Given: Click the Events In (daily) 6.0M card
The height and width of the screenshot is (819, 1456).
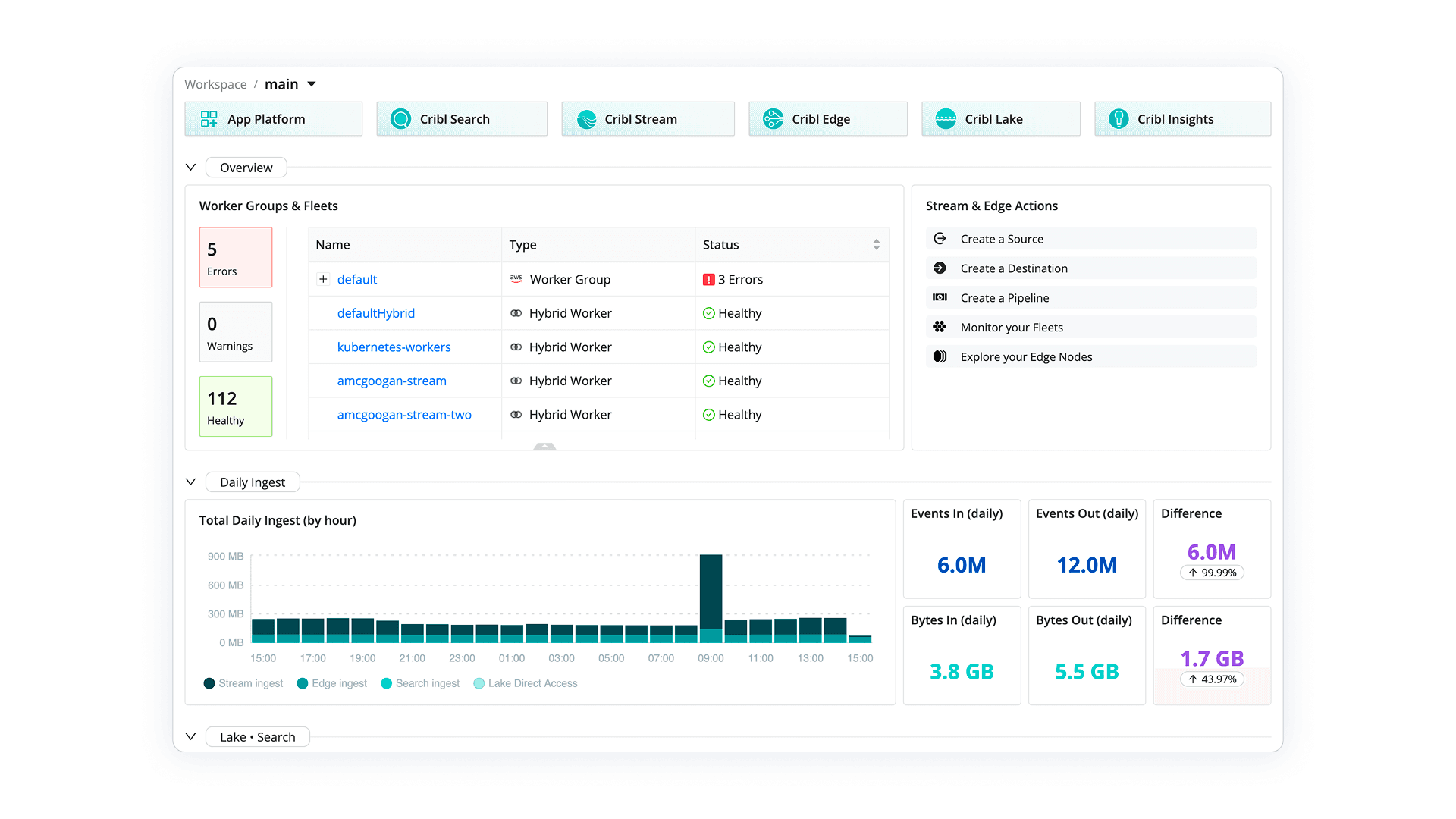Looking at the screenshot, I should click(962, 549).
